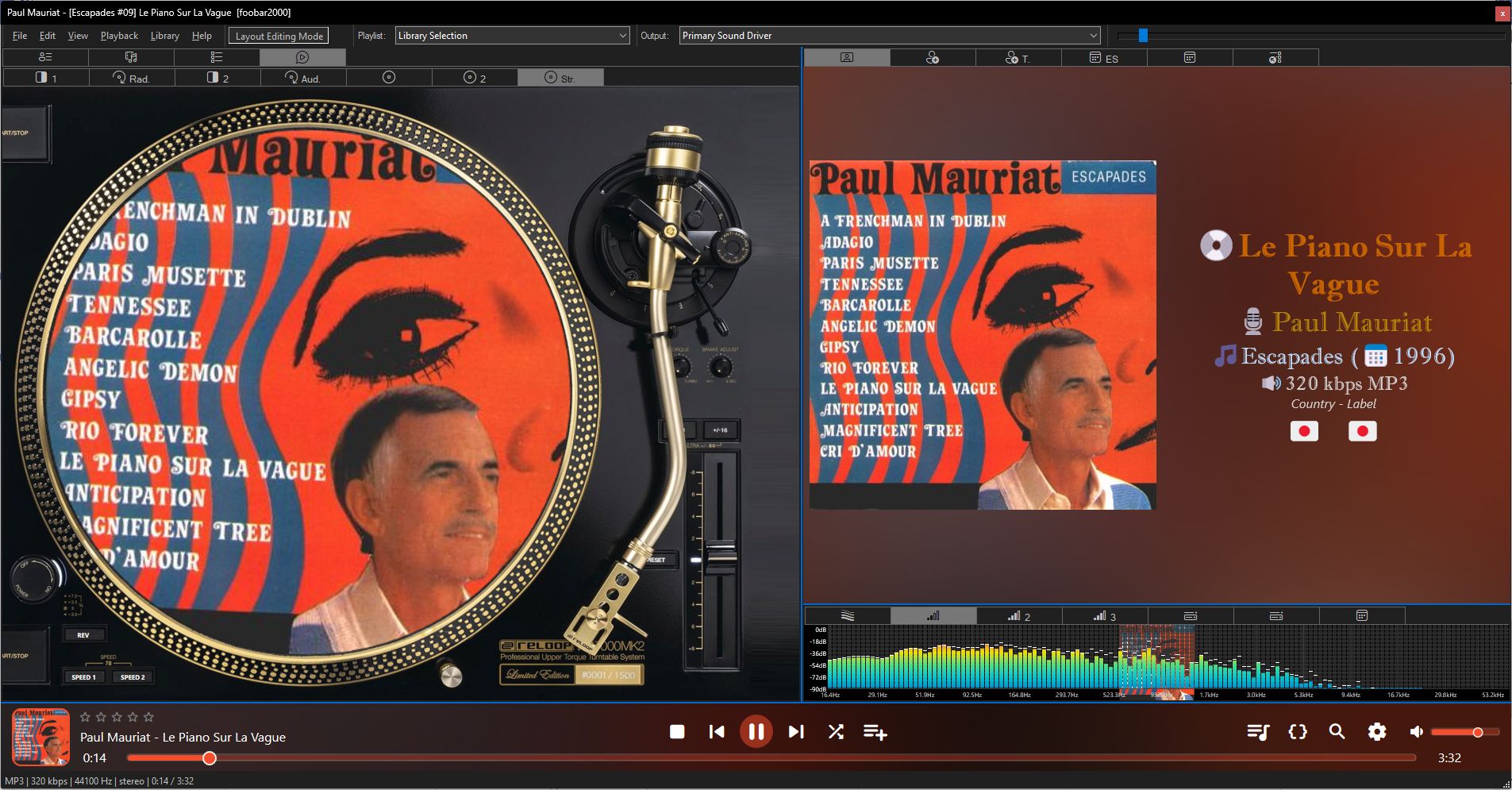The height and width of the screenshot is (790, 1512).
Task: Switch to the music library books tab
Action: coord(131,57)
